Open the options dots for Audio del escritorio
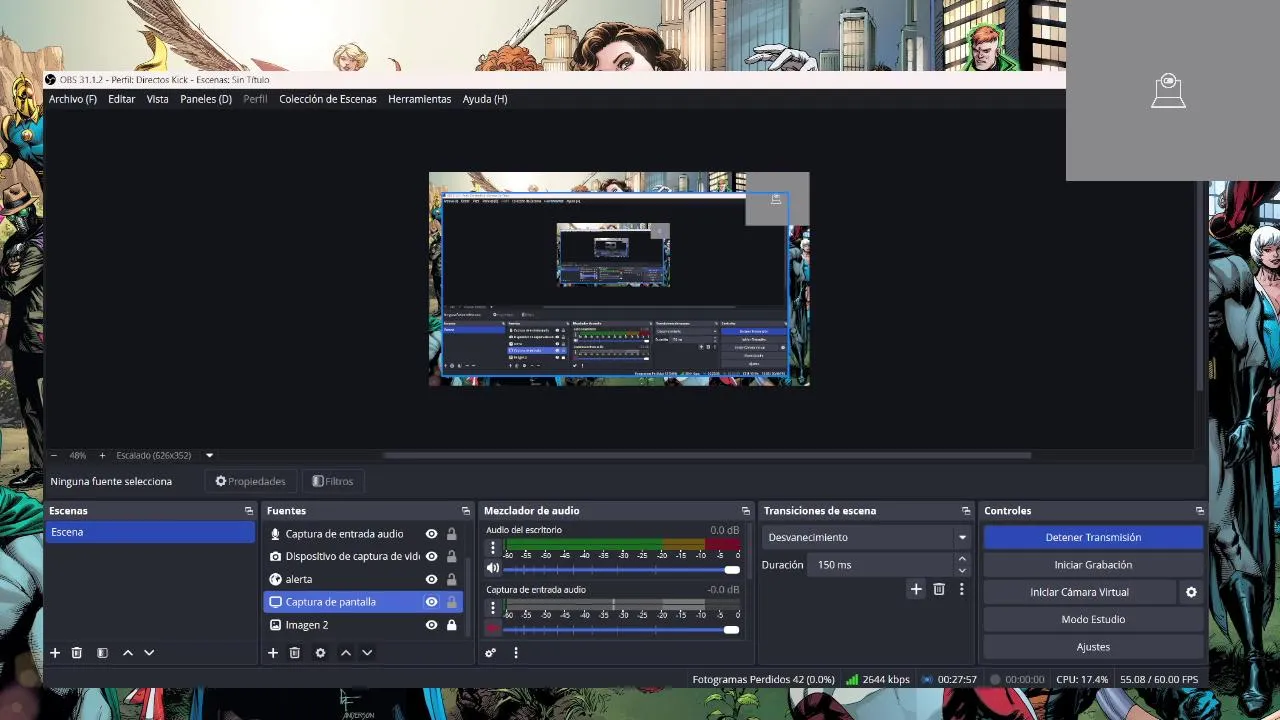This screenshot has width=1280, height=720. 492,548
